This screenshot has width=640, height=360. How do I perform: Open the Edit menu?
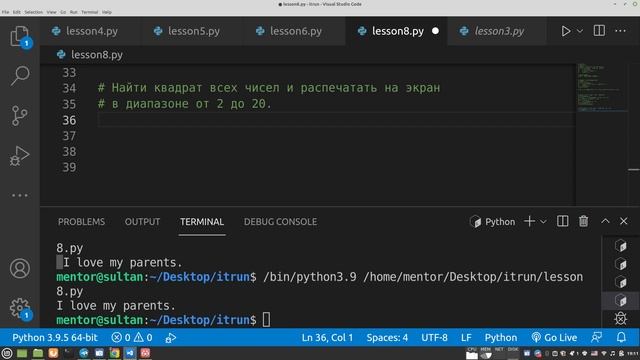coord(16,12)
